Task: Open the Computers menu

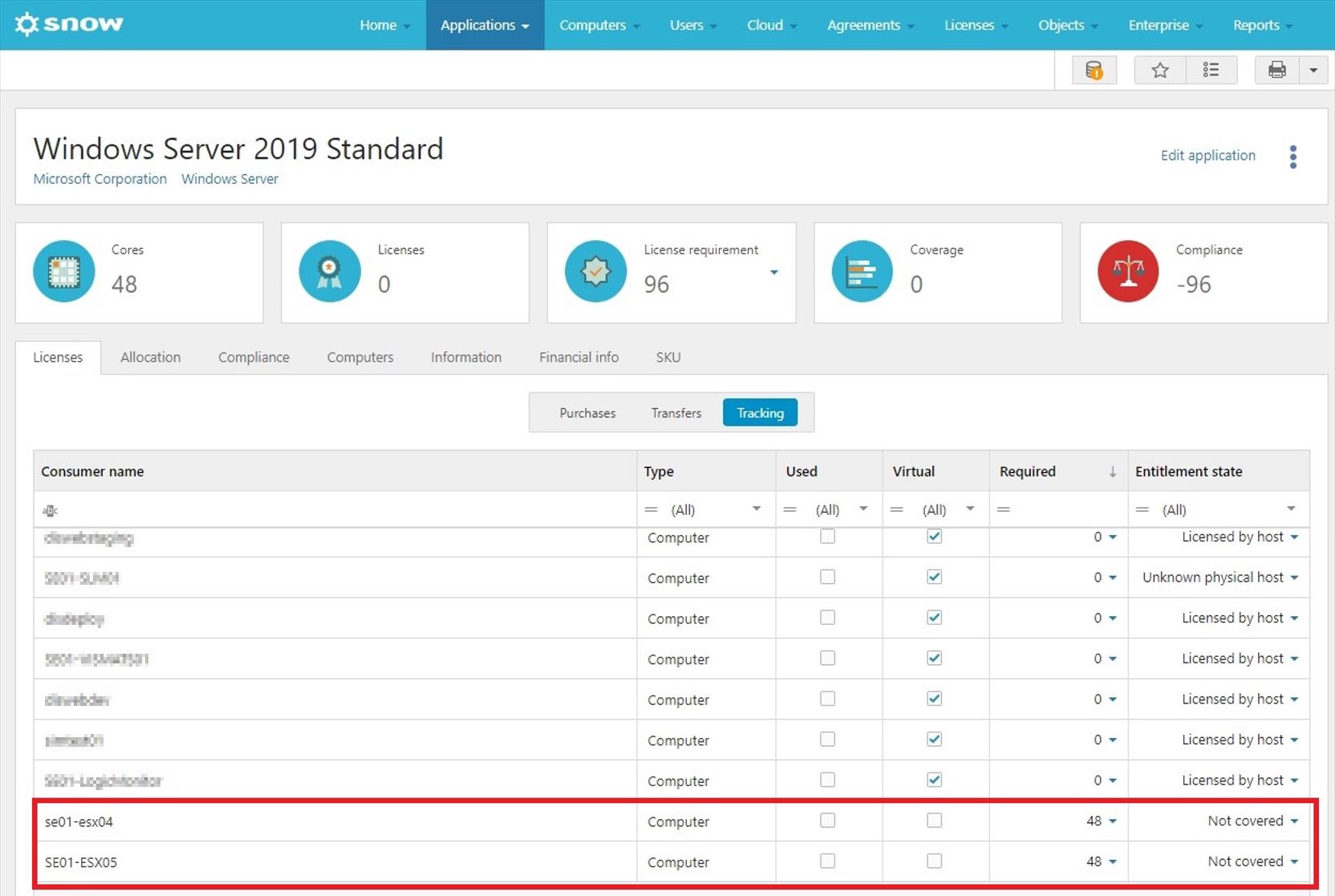Action: click(x=599, y=25)
